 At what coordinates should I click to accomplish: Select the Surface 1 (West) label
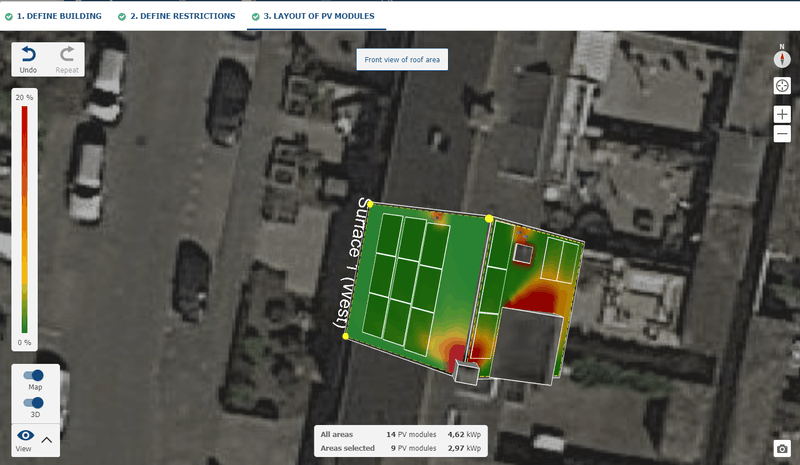(352, 262)
